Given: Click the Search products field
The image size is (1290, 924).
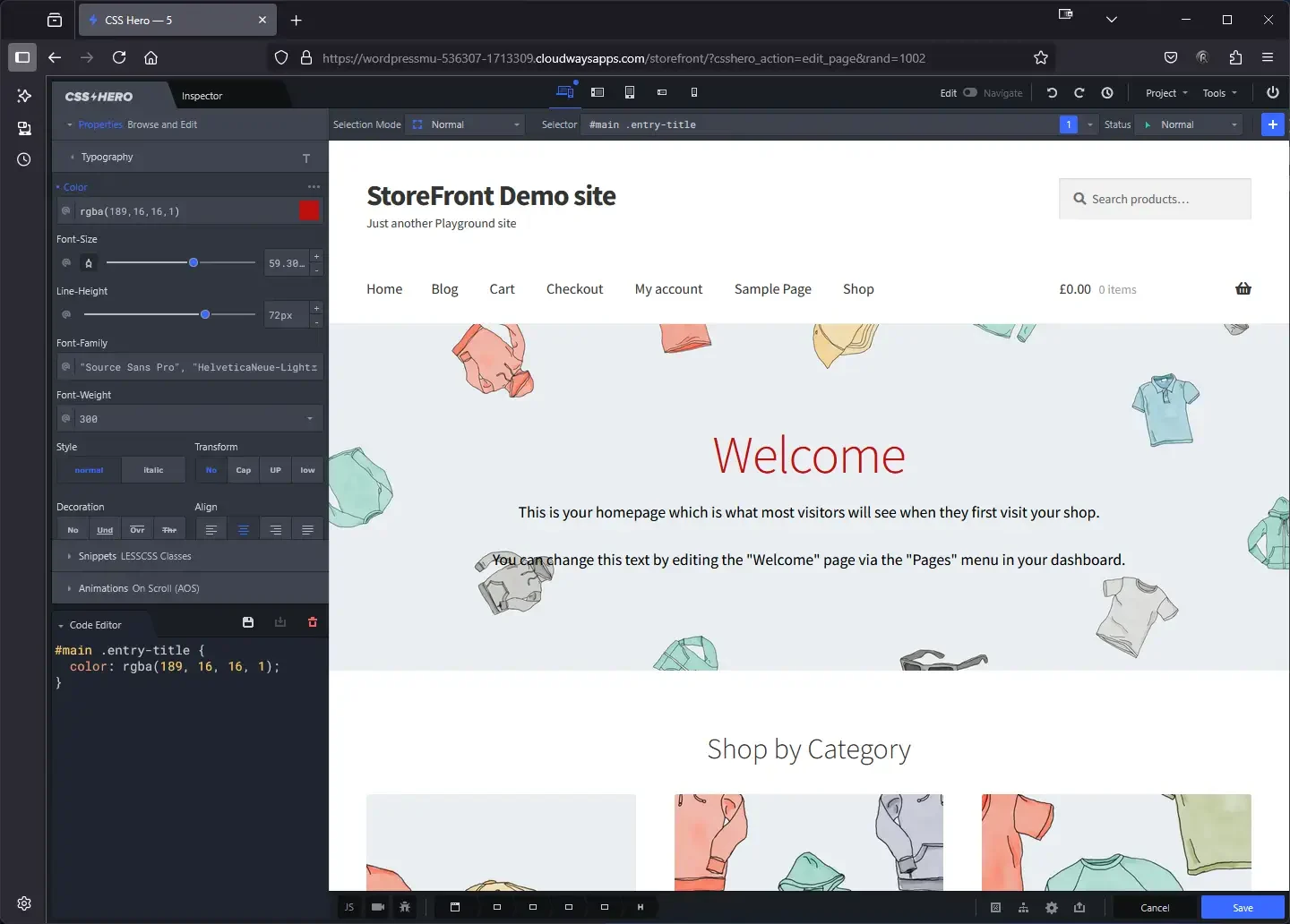Looking at the screenshot, I should [x=1155, y=199].
